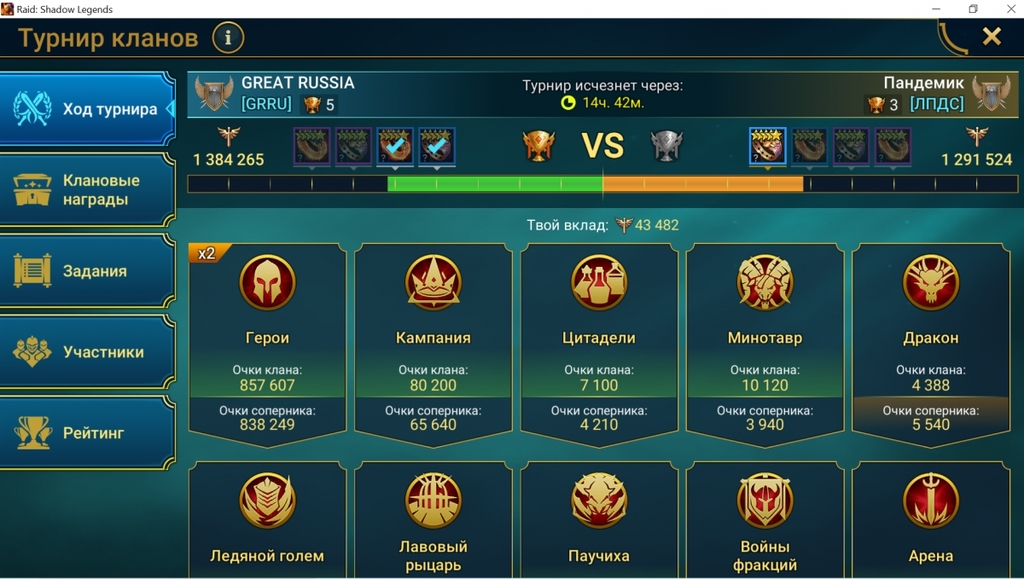The height and width of the screenshot is (579, 1024).
Task: Select the Ход турнира tab
Action: (x=88, y=109)
